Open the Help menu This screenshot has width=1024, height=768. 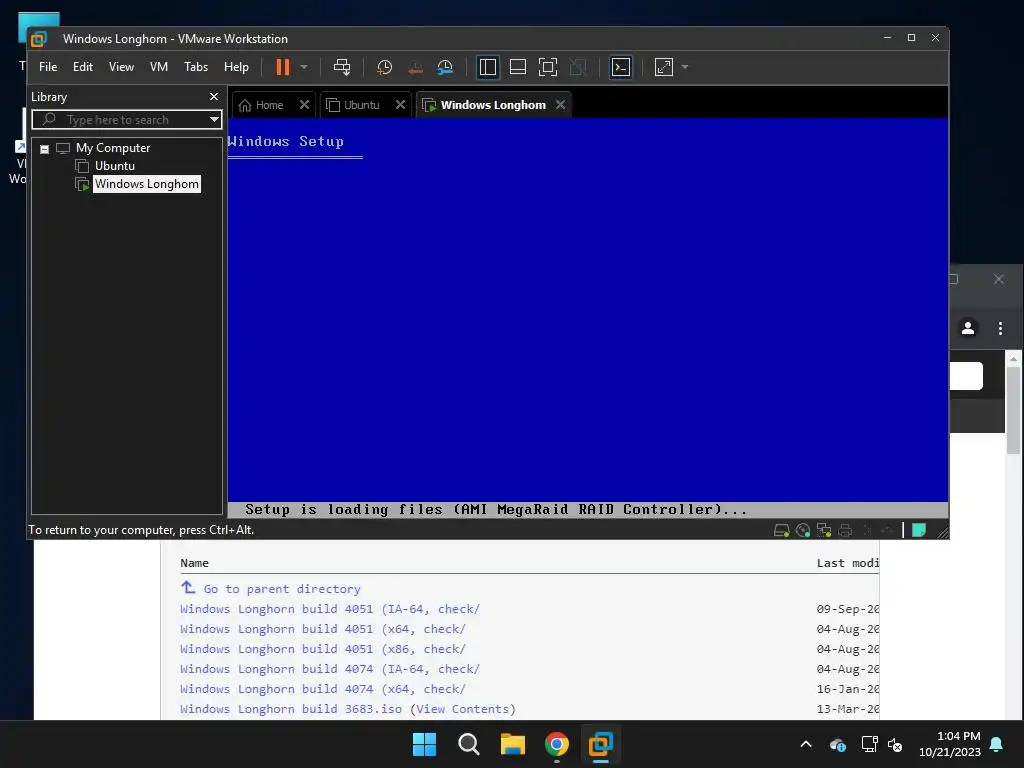click(236, 67)
